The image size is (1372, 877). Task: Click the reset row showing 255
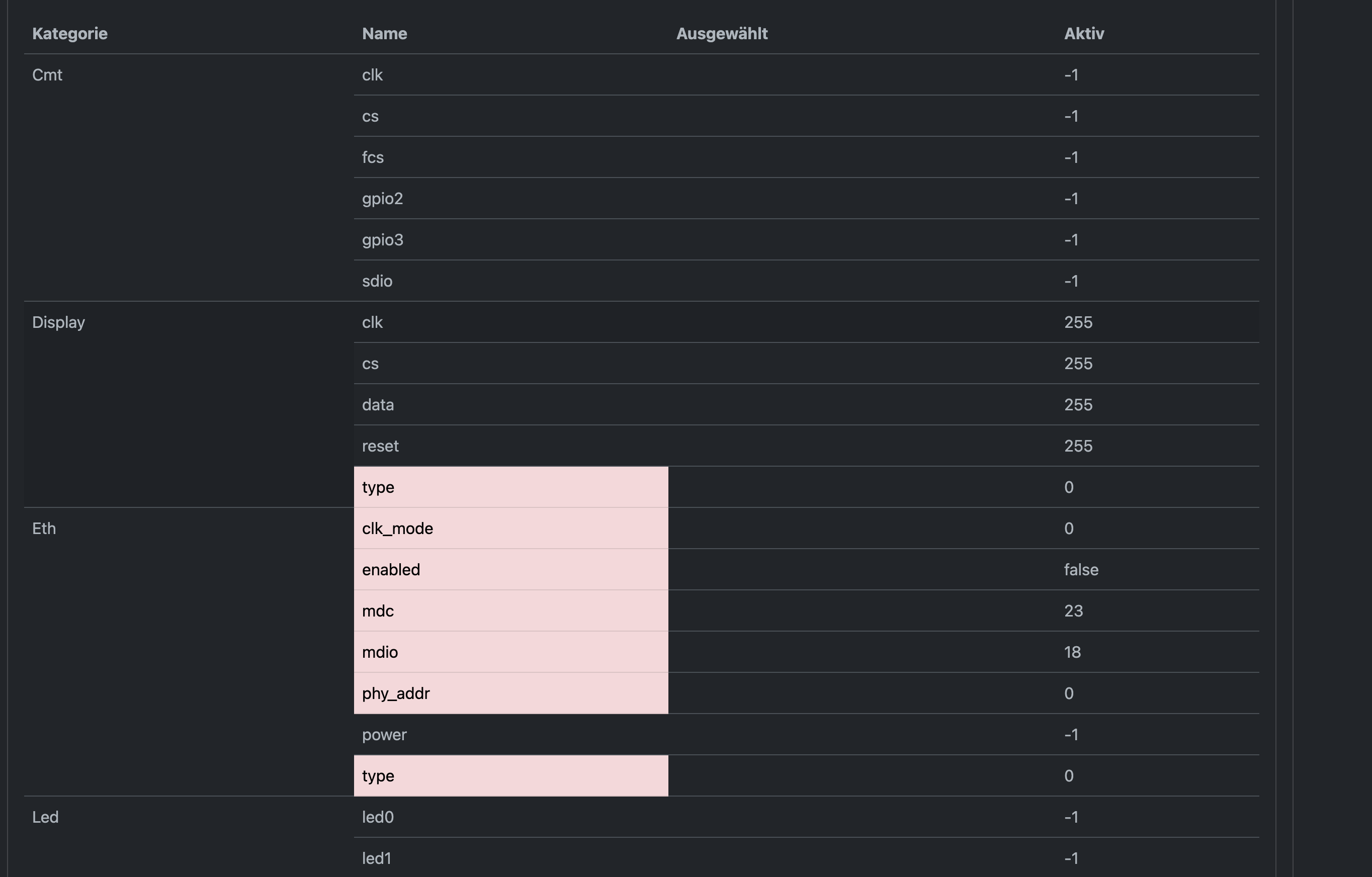click(x=380, y=446)
